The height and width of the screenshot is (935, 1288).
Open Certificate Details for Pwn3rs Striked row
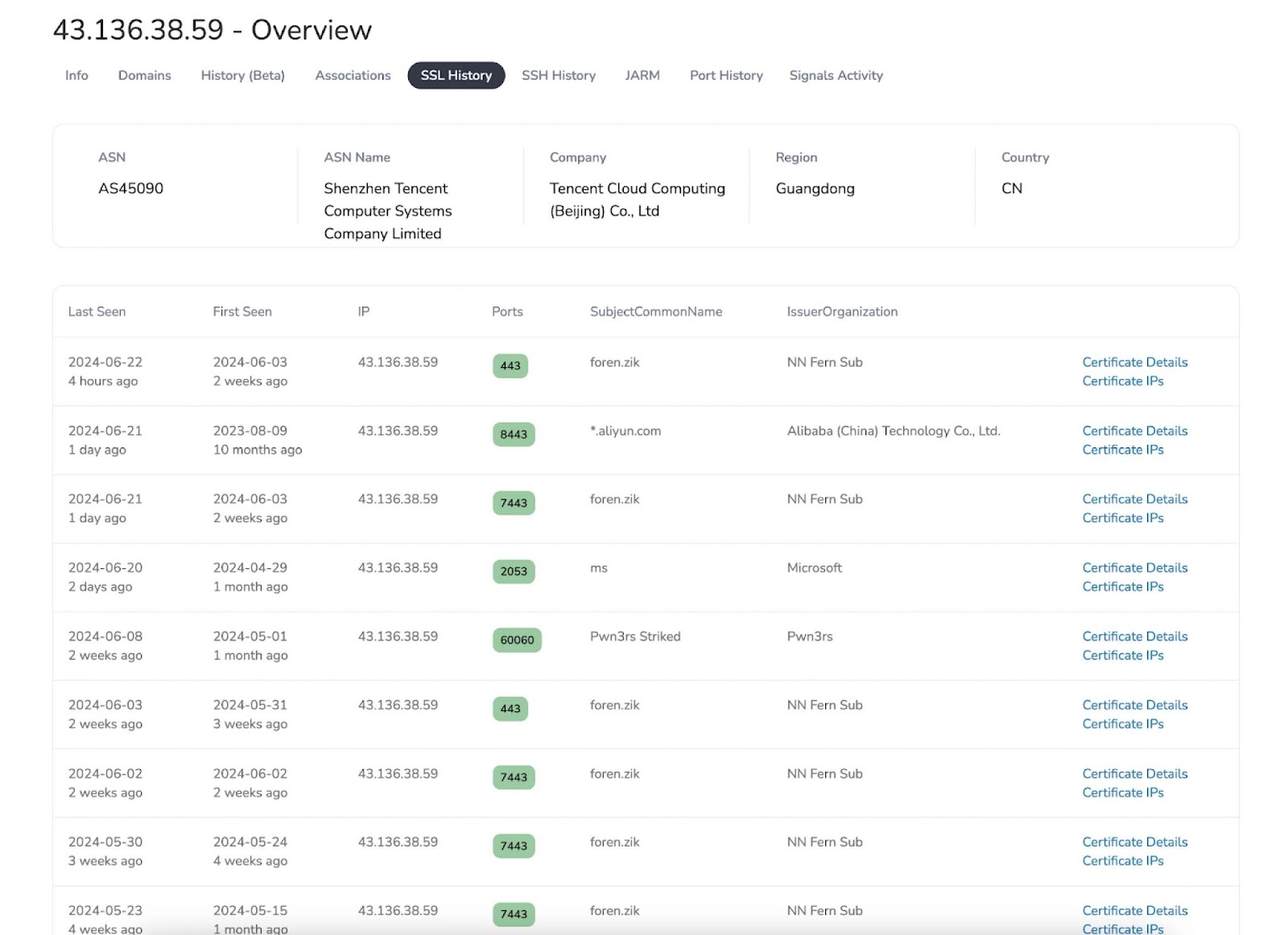(x=1135, y=636)
